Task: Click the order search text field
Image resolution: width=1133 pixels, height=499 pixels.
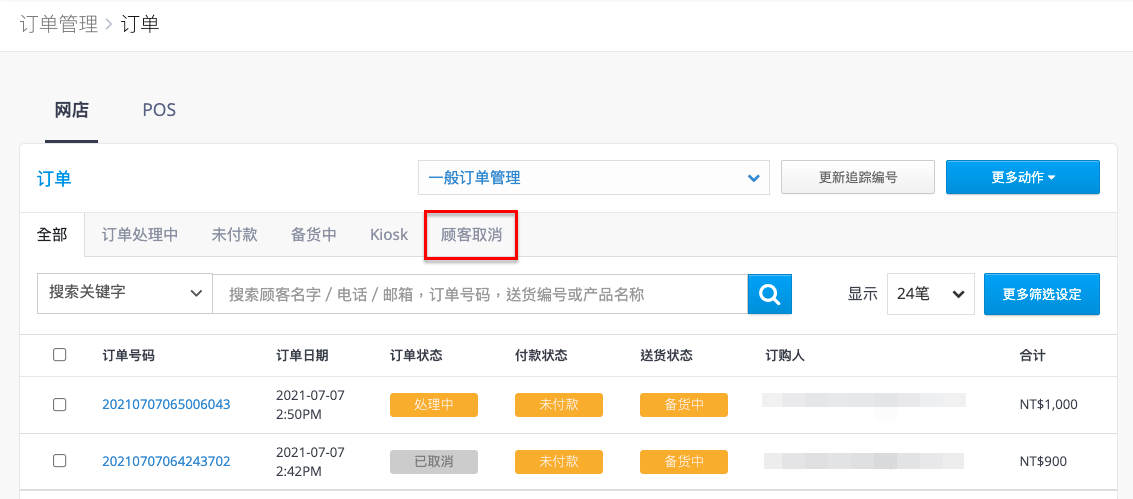Action: (480, 294)
